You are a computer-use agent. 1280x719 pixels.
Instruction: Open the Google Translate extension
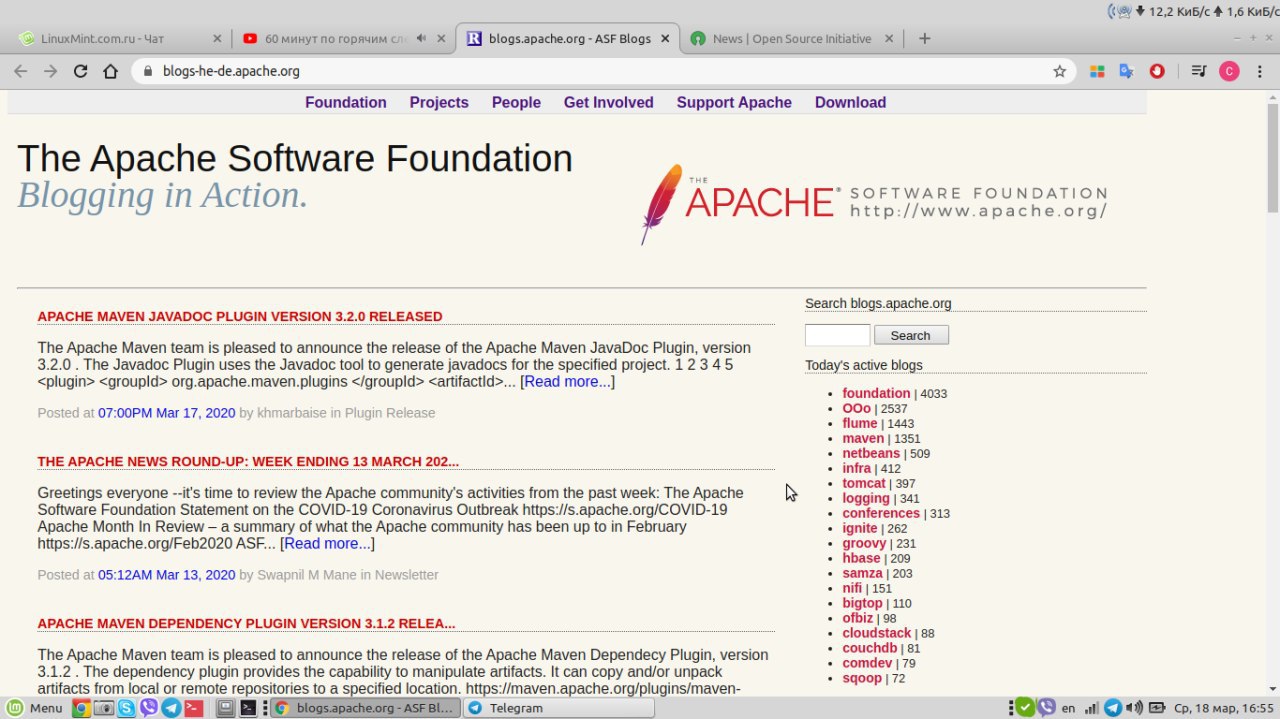[1126, 71]
